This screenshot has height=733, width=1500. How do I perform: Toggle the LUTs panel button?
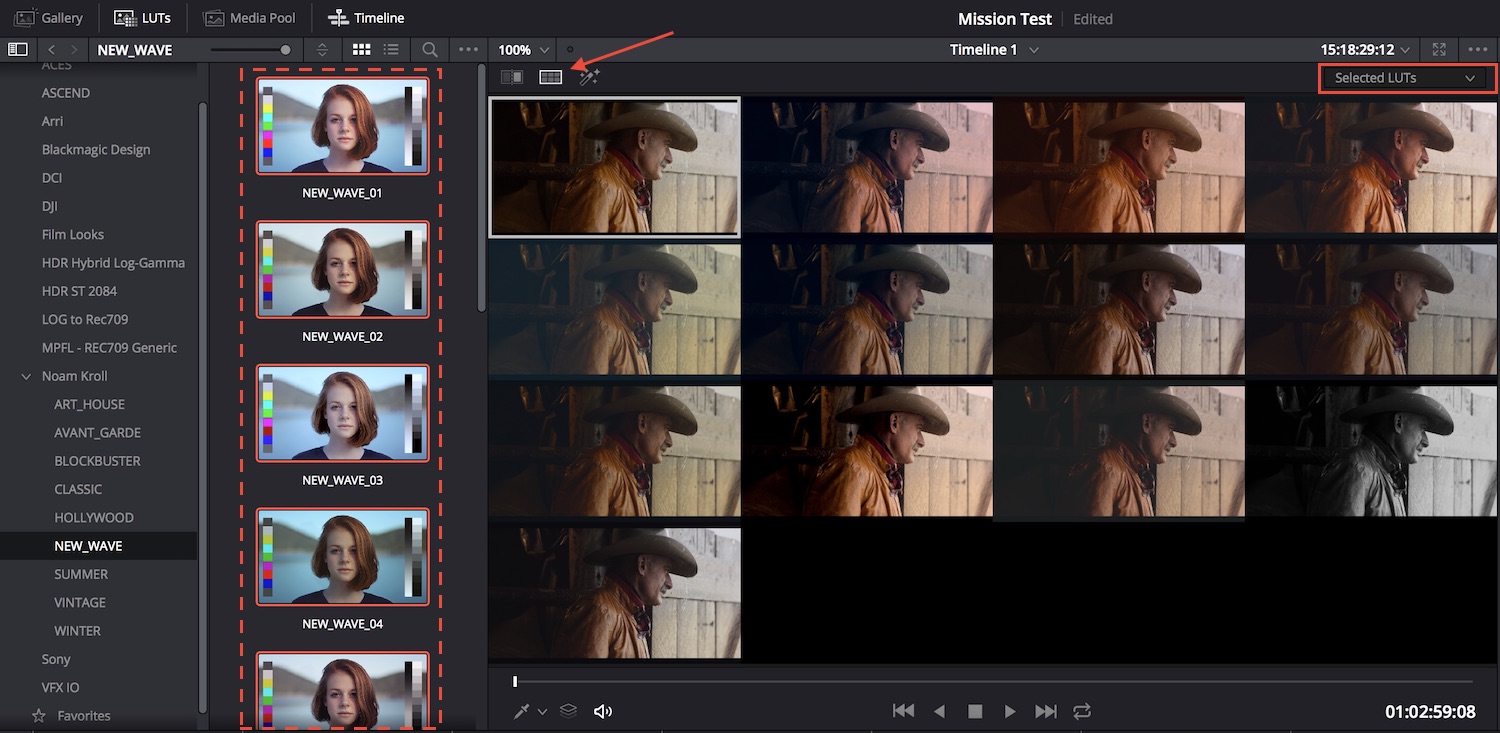pyautogui.click(x=142, y=18)
